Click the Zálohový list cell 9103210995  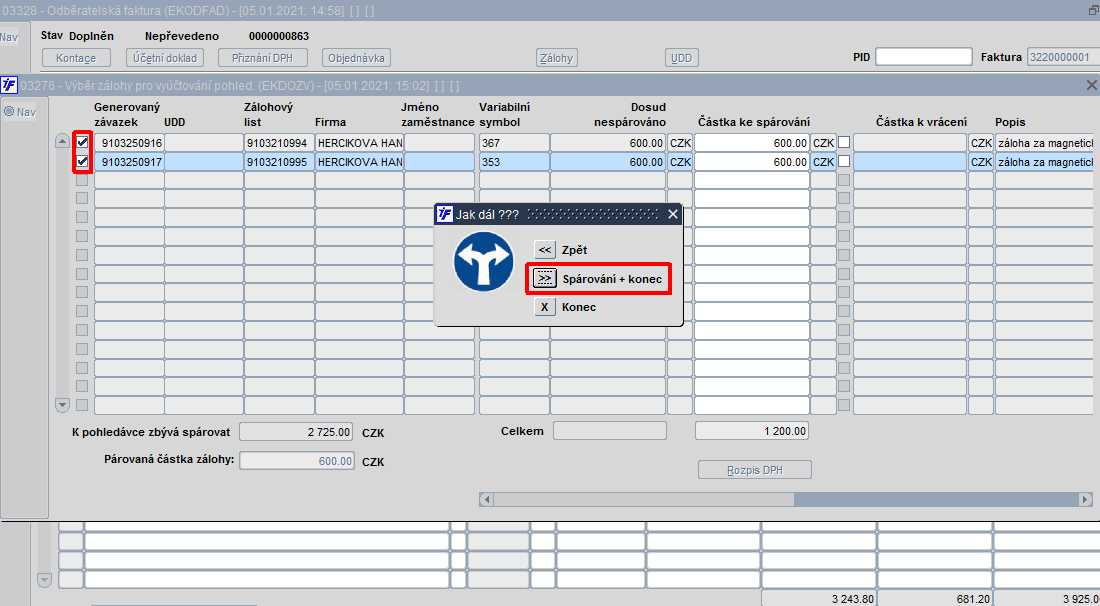coord(279,161)
